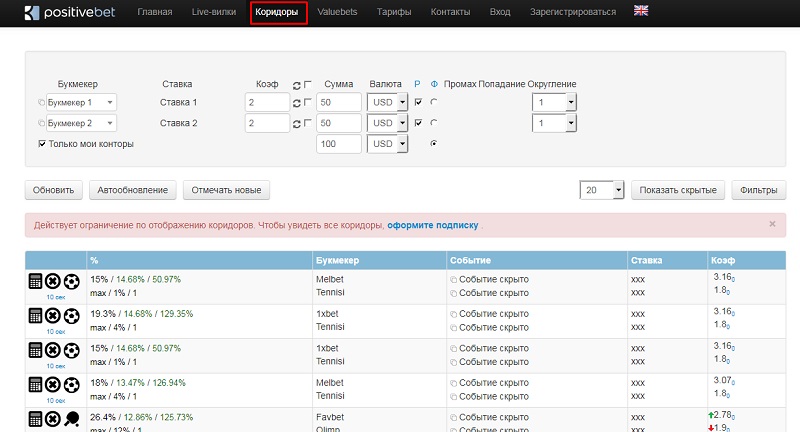Select the Ф radio button for Ставка 2
The image size is (800, 432).
click(433, 123)
